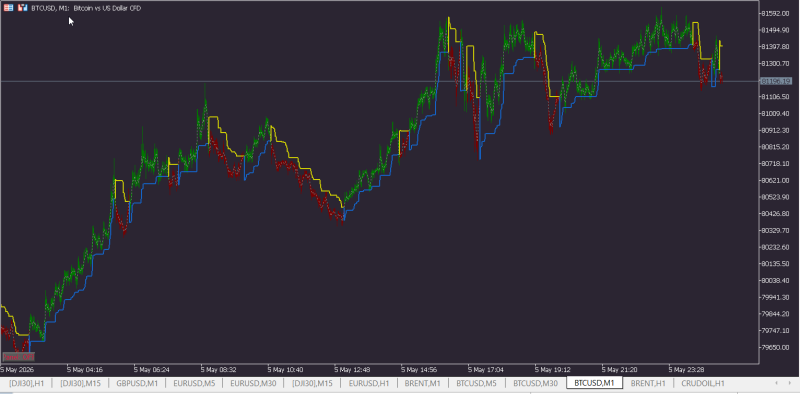Open the BRENT,H1 chart tab
Viewport: 800px width, 394px height.
click(x=648, y=383)
